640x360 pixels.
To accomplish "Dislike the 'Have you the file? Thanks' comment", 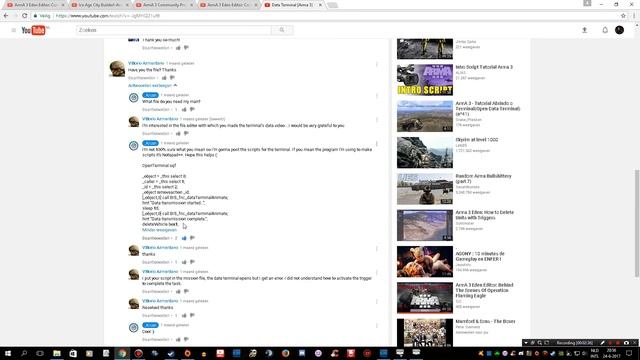I will tap(172, 78).
